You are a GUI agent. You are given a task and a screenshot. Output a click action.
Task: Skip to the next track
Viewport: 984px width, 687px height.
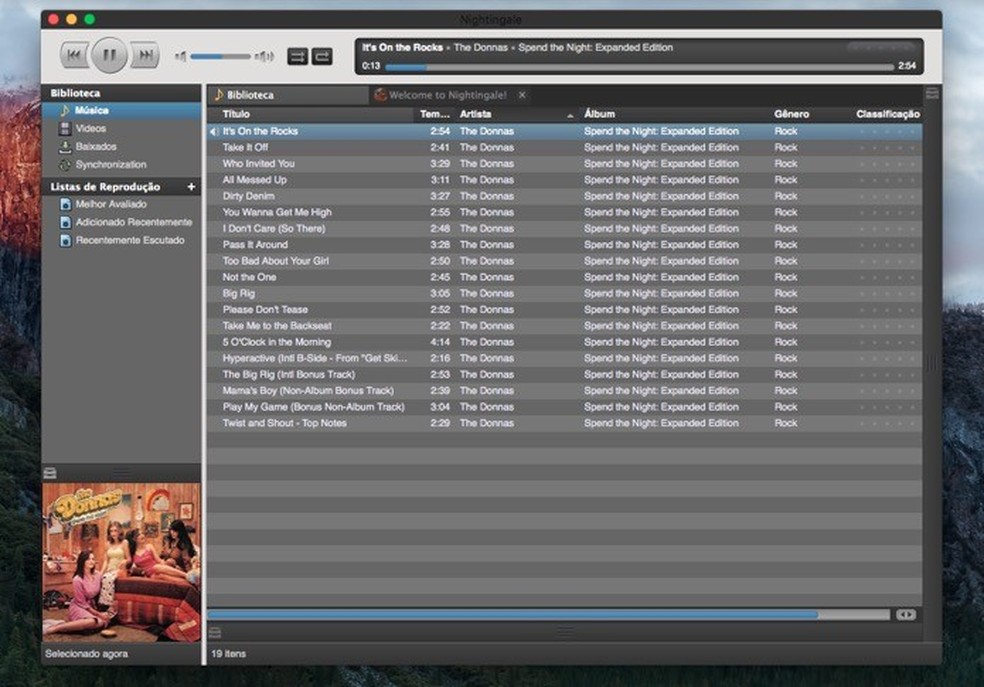click(145, 56)
